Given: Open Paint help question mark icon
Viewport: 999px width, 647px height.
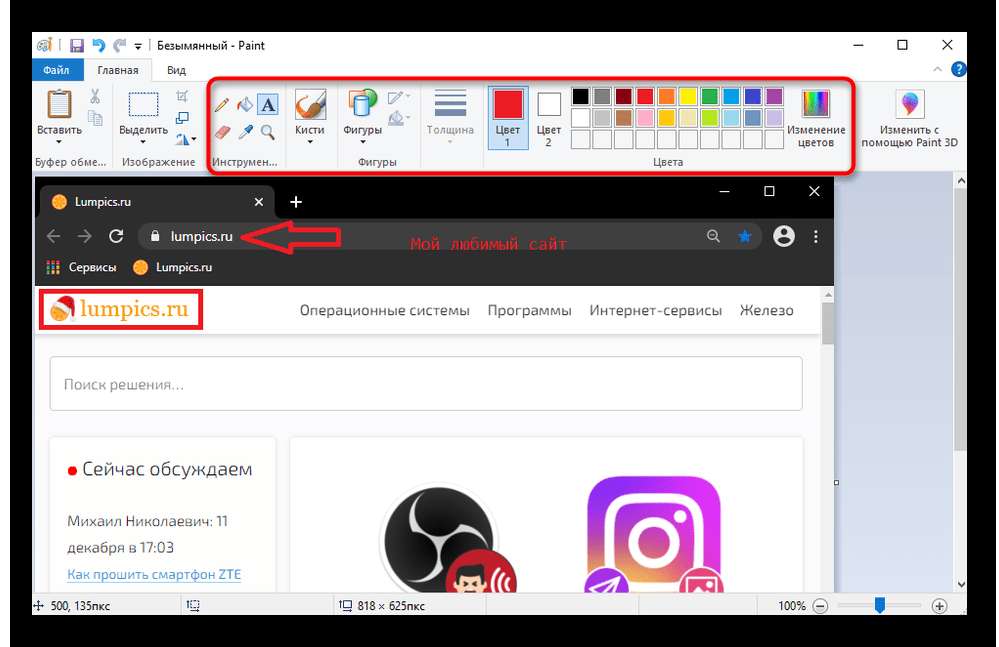Looking at the screenshot, I should click(958, 69).
